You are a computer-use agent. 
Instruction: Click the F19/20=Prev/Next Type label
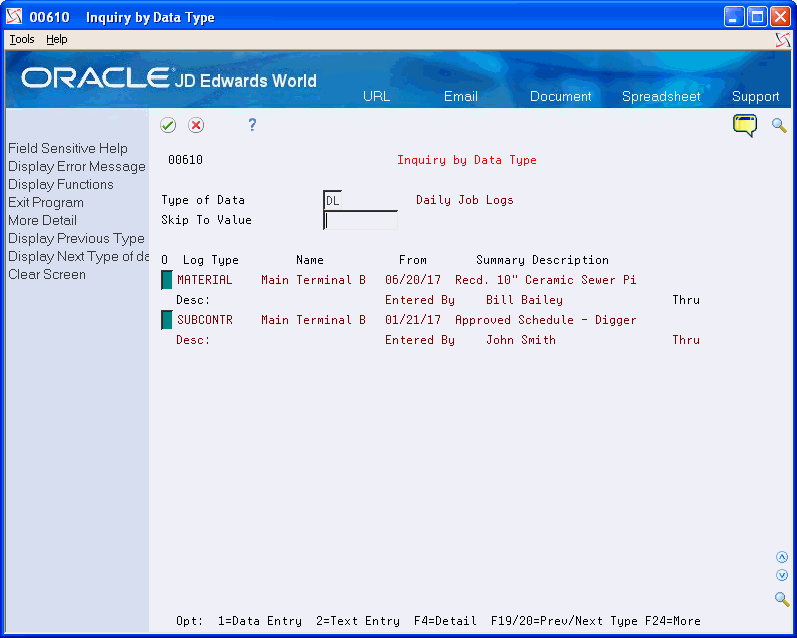(564, 621)
